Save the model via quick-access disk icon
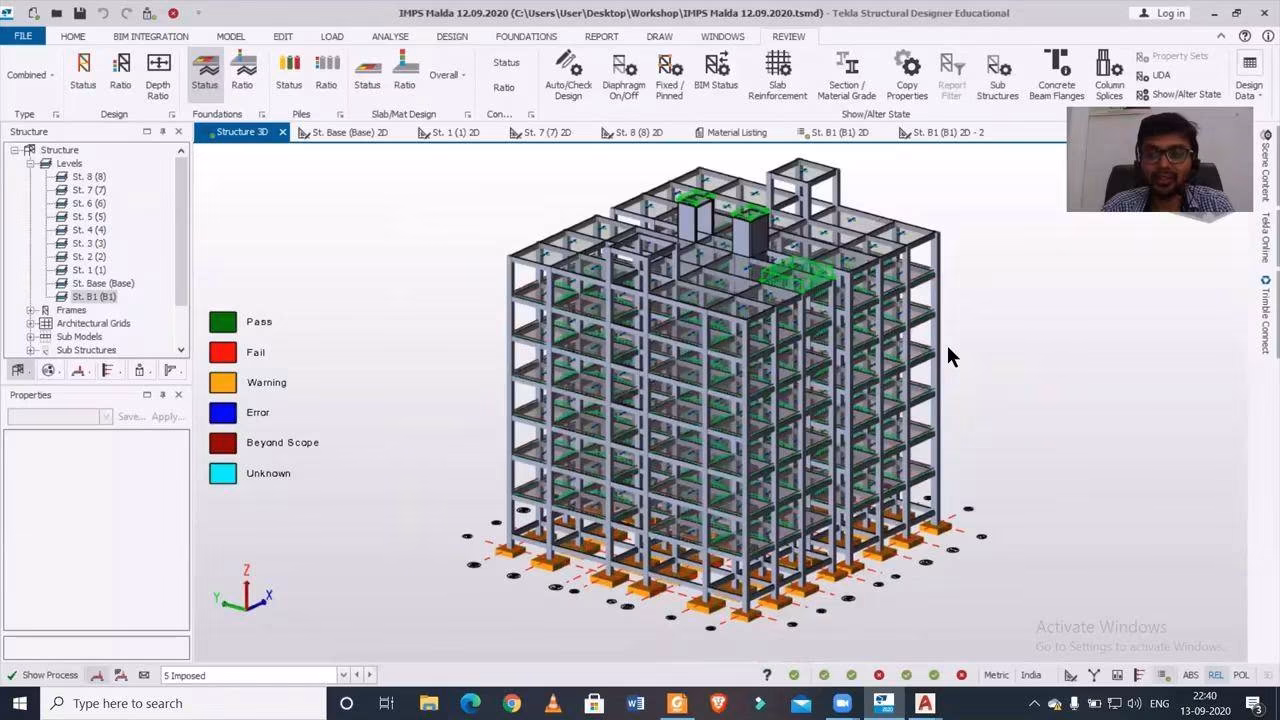This screenshot has height=720, width=1280. tap(80, 13)
